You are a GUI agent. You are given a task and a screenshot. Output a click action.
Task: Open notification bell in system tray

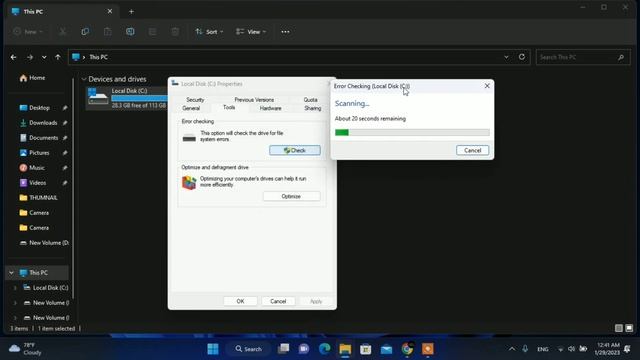click(x=627, y=349)
